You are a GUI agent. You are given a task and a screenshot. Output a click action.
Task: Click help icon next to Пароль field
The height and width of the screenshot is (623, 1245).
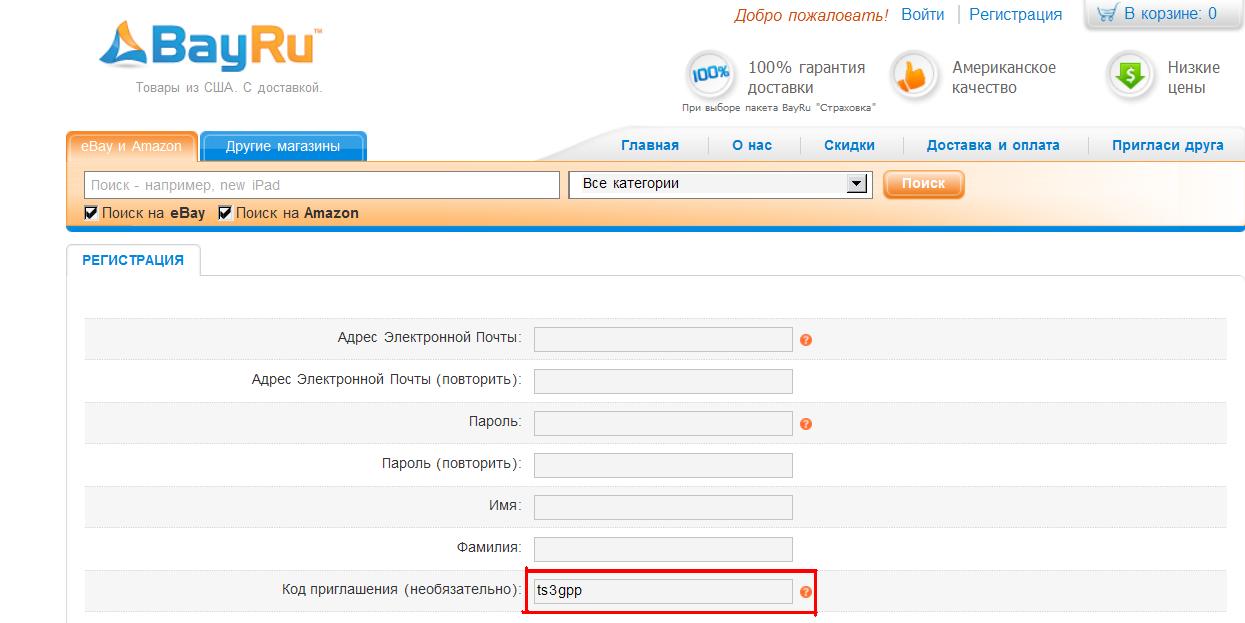tap(806, 424)
